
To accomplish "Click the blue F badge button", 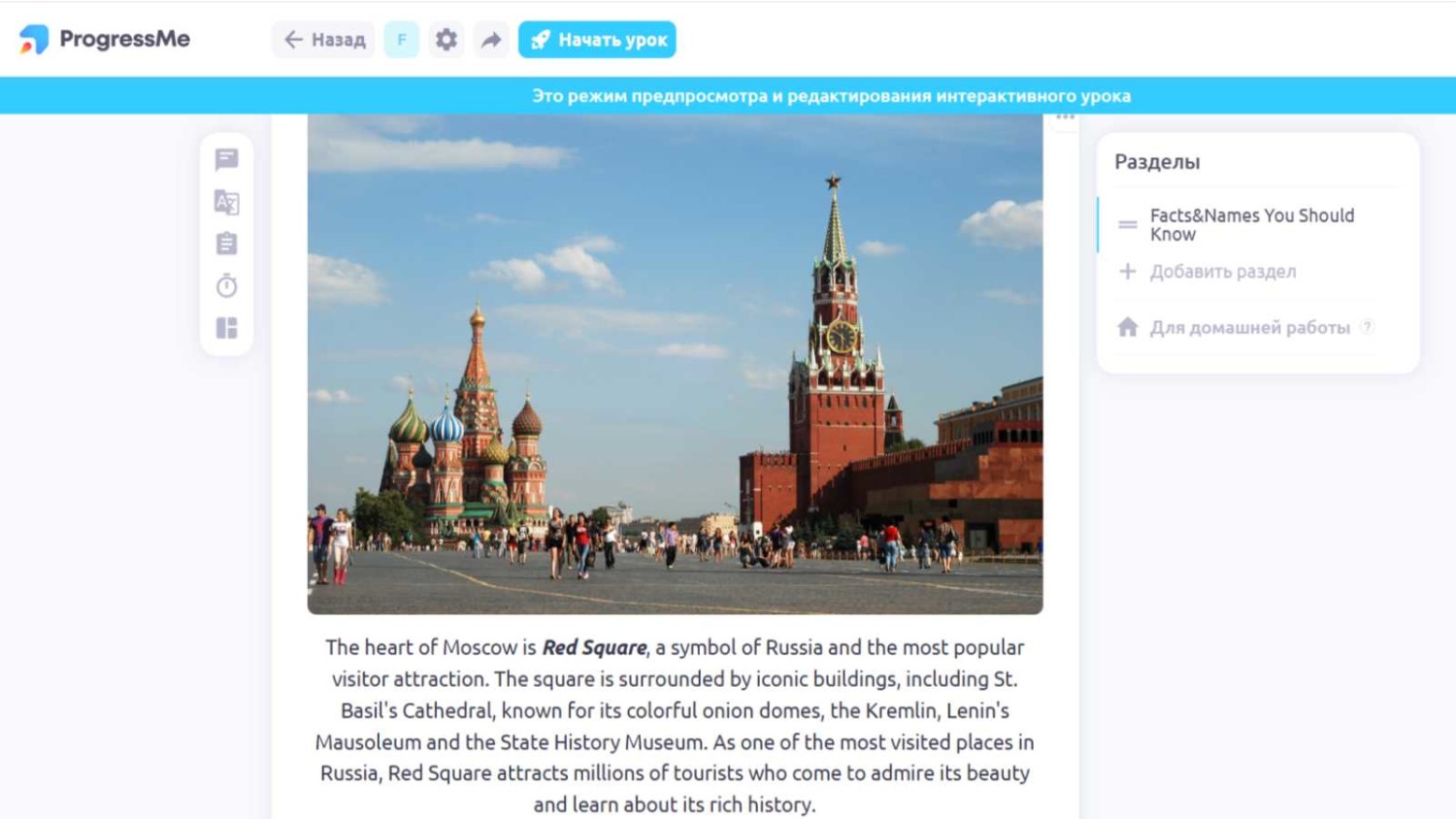I will [x=401, y=40].
